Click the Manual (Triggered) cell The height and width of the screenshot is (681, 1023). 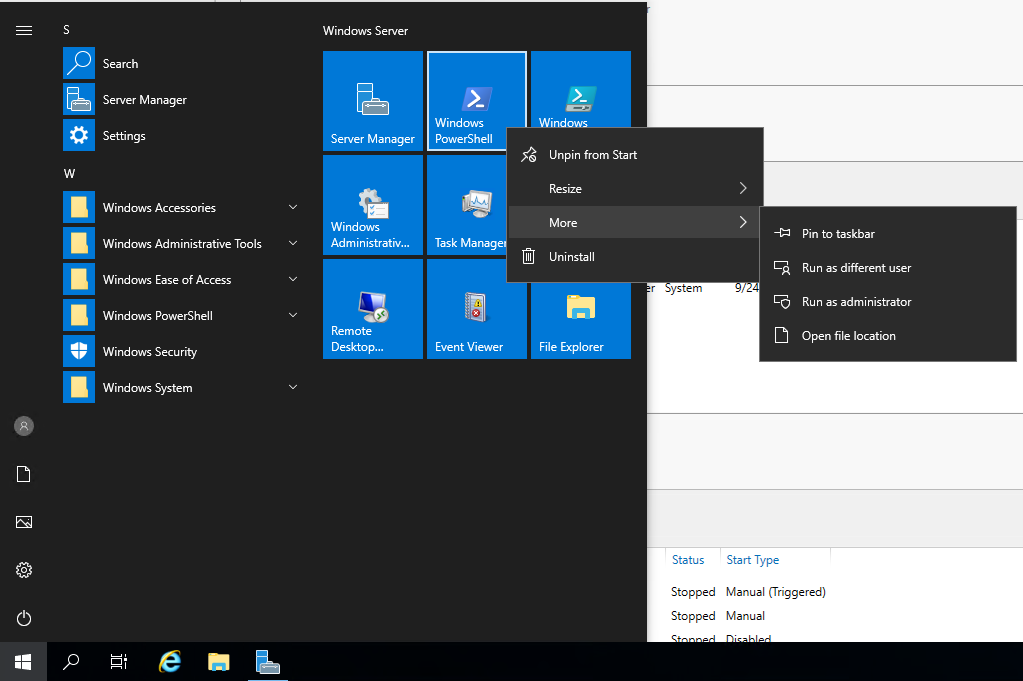click(776, 592)
